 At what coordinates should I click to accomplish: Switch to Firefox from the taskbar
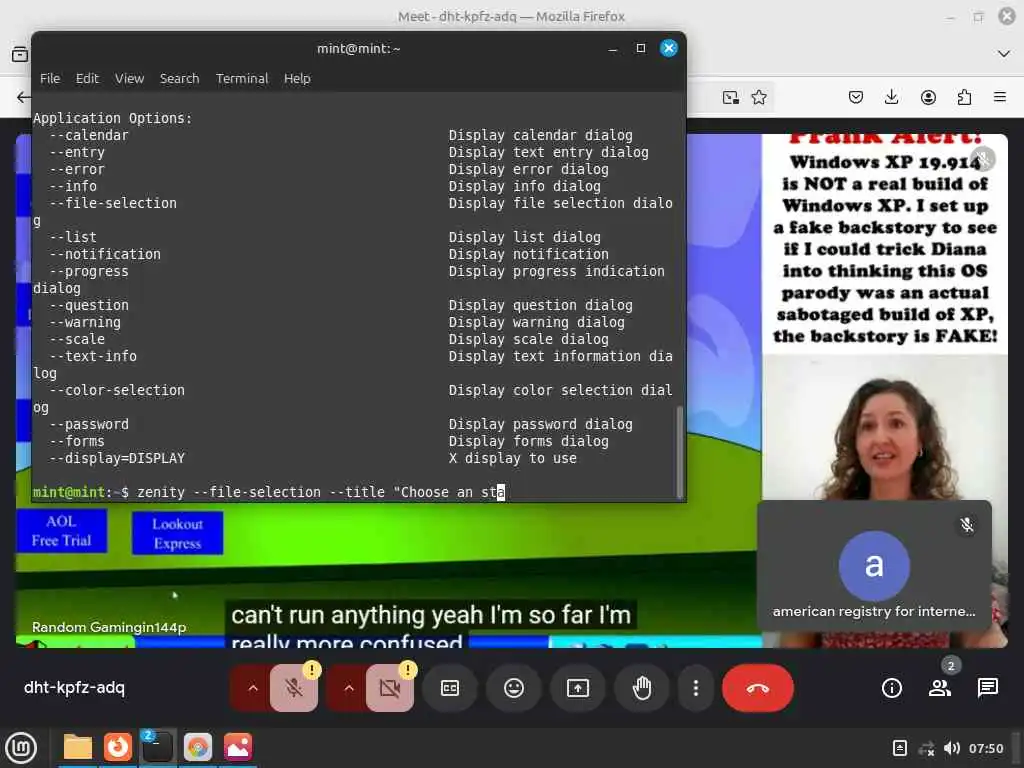[118, 747]
